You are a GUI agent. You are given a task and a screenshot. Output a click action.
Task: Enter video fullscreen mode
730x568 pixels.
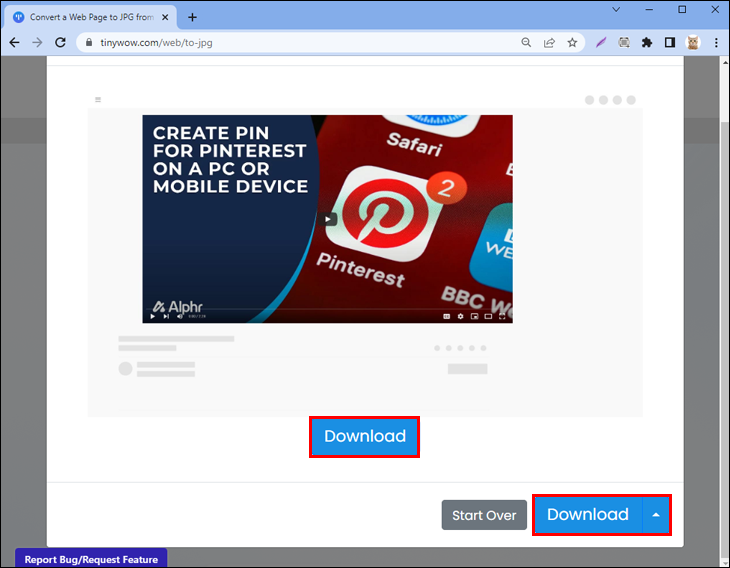(x=502, y=317)
